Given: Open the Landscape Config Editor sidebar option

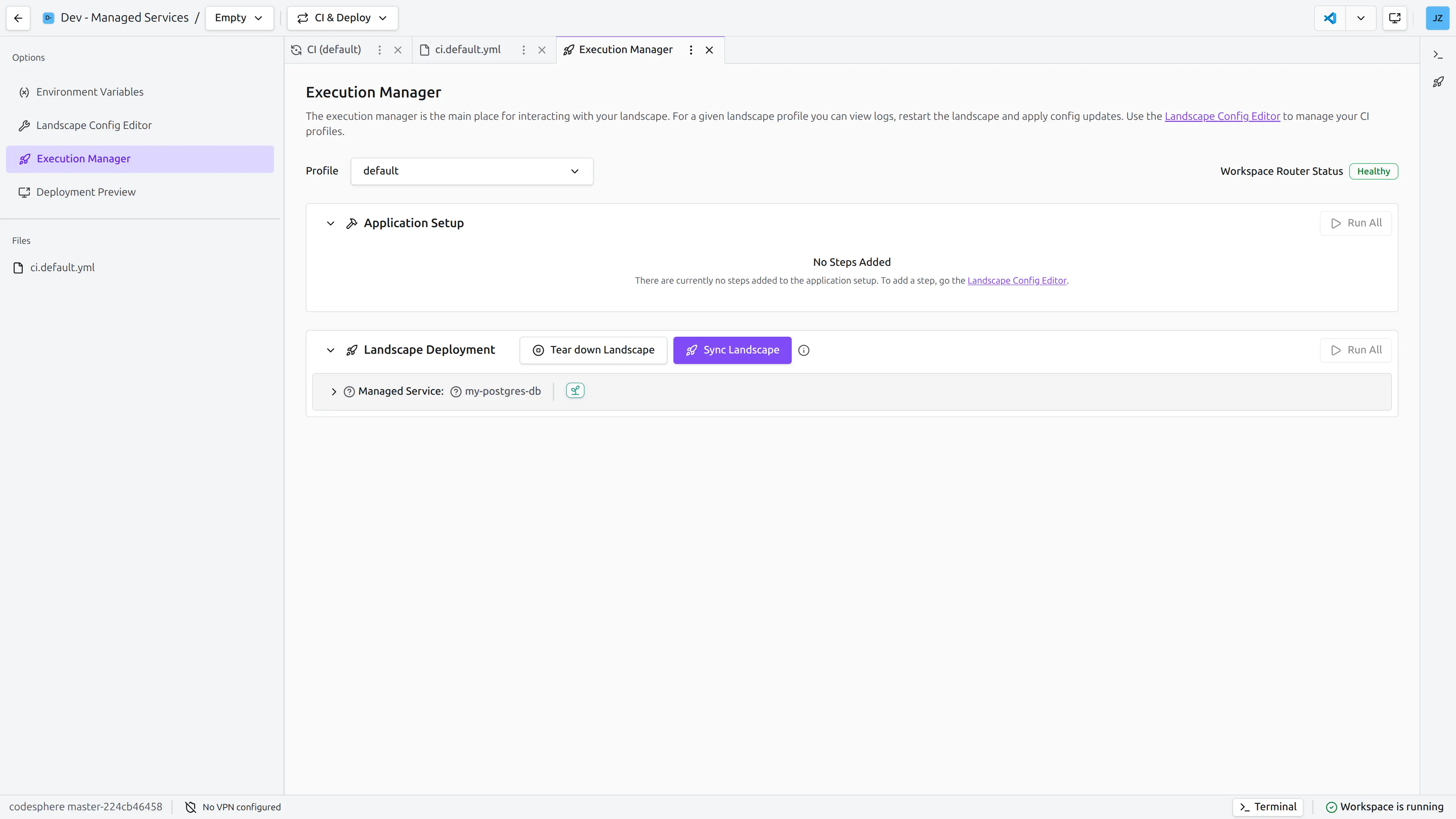Looking at the screenshot, I should pyautogui.click(x=93, y=125).
